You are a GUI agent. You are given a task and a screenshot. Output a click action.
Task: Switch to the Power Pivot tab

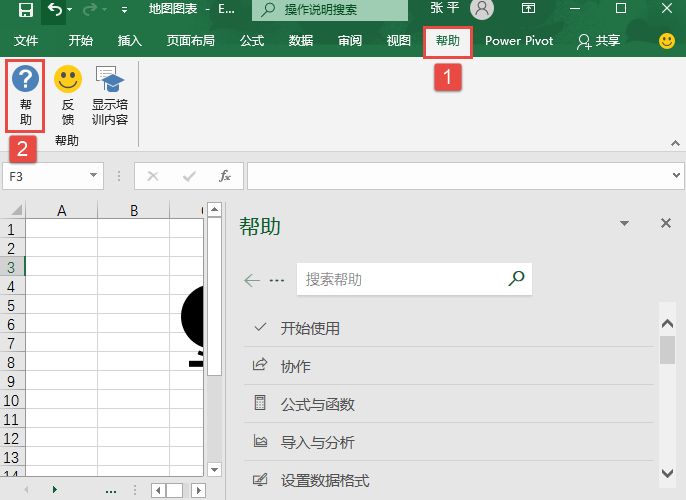[519, 41]
